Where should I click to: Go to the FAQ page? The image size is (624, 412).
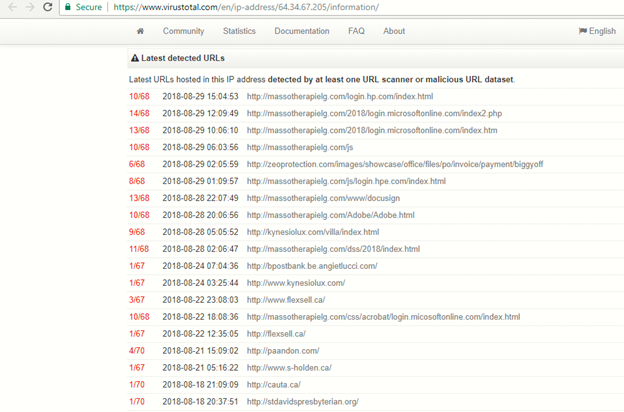356,31
